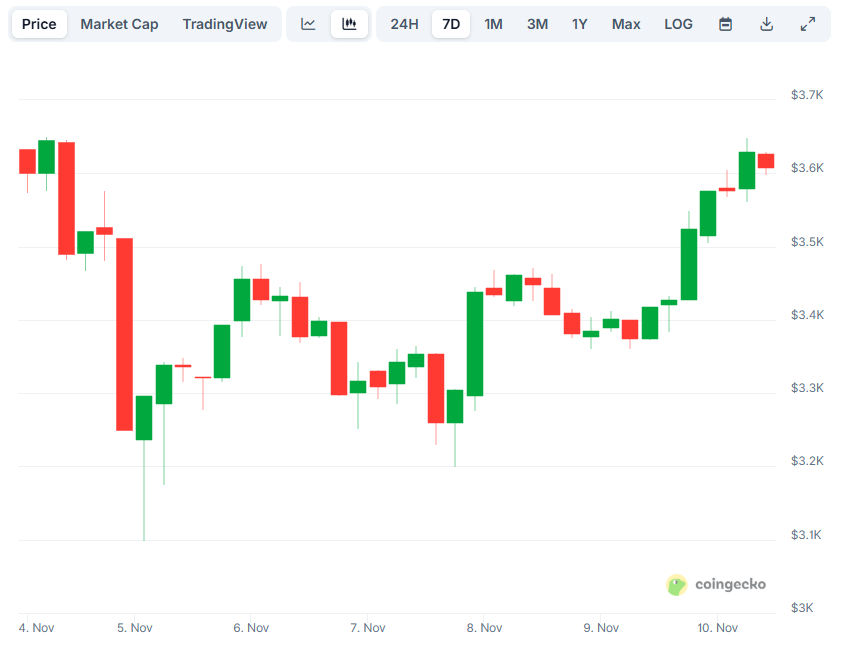The width and height of the screenshot is (850, 647).
Task: Click the CoinGecko logo watermark
Action: 716,584
